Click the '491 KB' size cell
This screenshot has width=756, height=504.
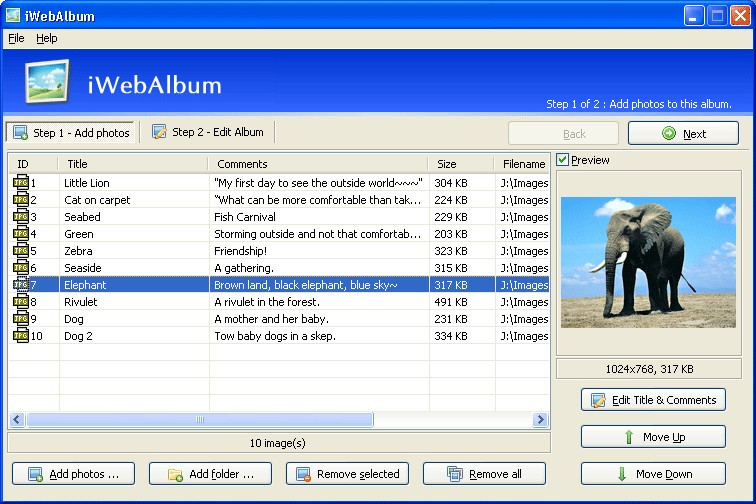pos(451,302)
